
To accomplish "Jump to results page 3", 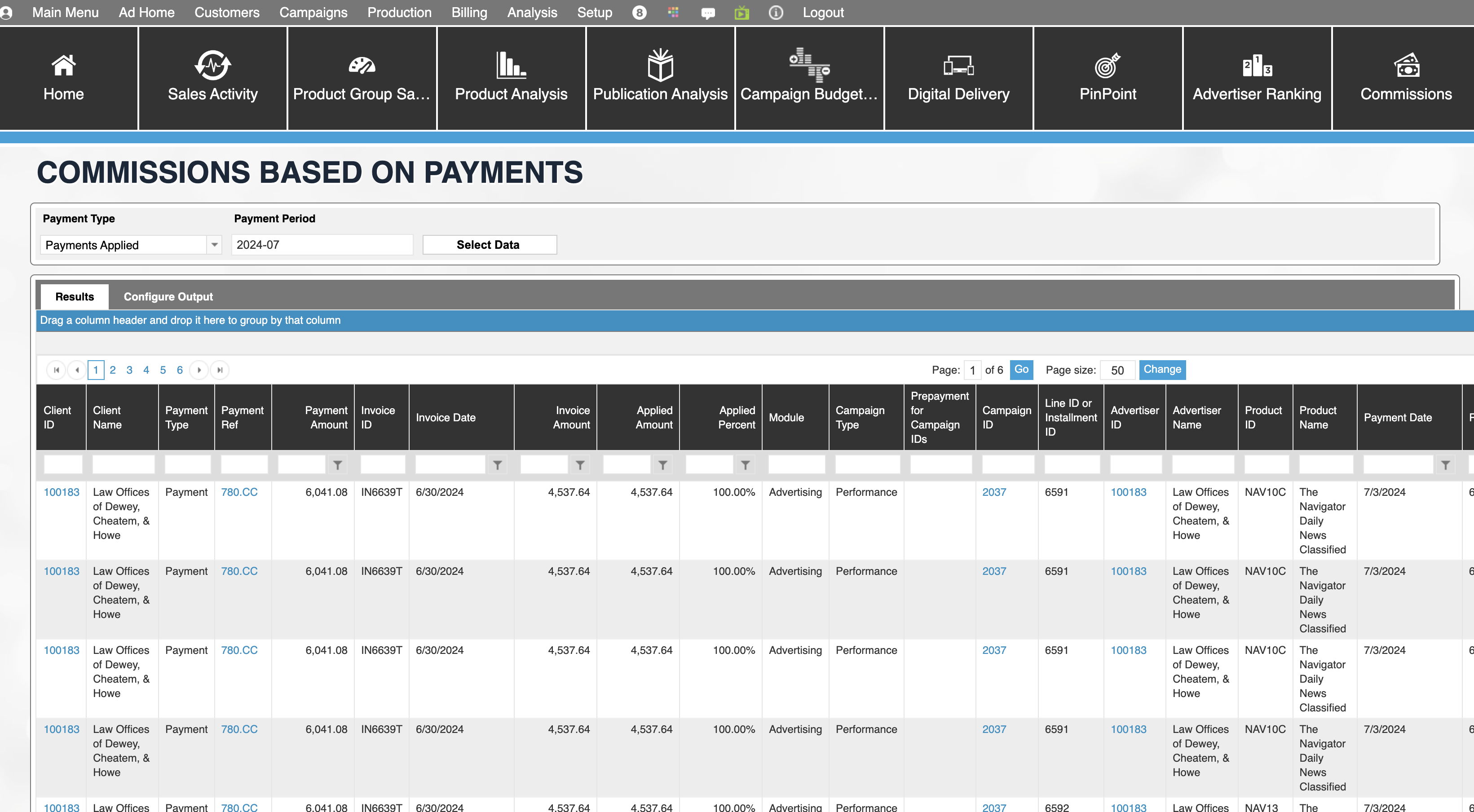I will click(x=129, y=370).
